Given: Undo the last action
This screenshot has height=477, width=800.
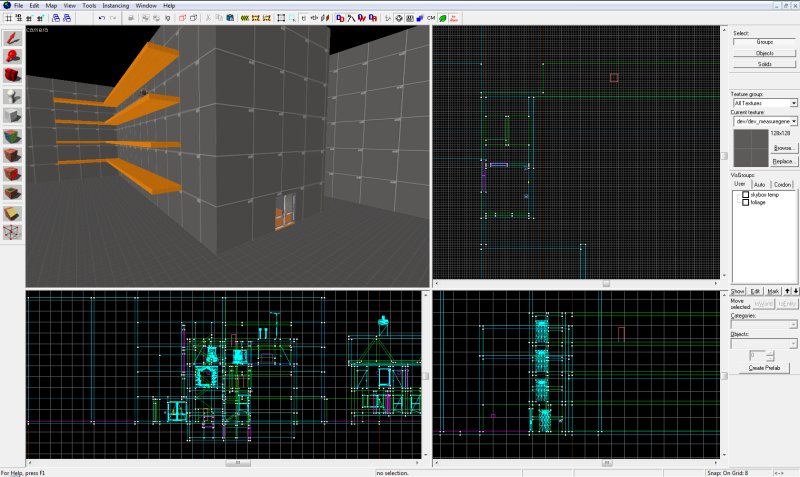Looking at the screenshot, I should 102,18.
